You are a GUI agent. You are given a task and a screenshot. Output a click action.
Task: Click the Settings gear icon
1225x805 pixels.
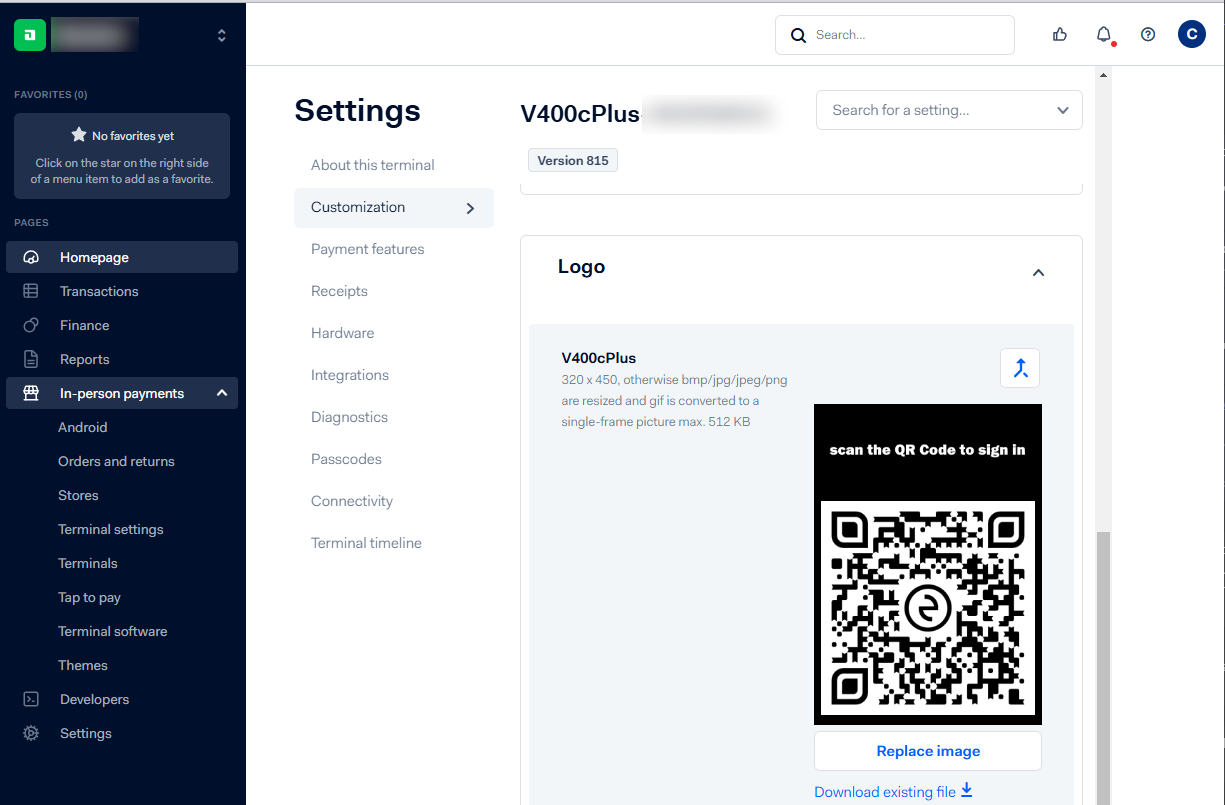click(31, 733)
